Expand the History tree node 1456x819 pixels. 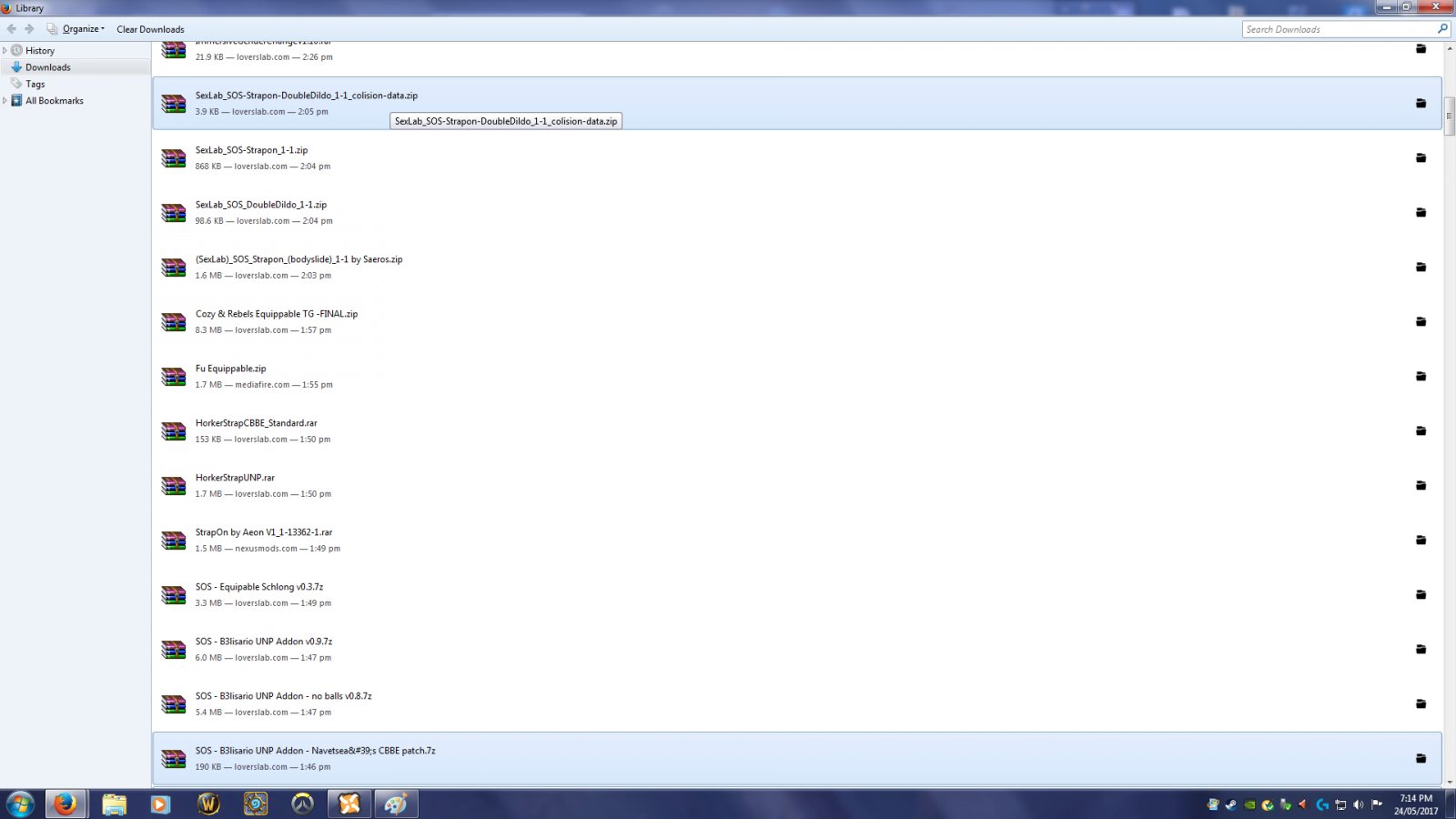(5, 51)
